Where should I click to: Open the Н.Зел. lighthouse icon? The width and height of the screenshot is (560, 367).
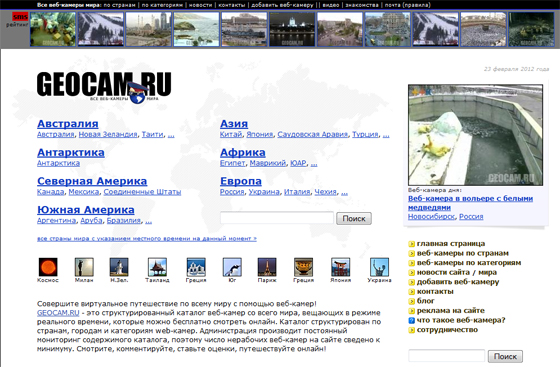(119, 267)
